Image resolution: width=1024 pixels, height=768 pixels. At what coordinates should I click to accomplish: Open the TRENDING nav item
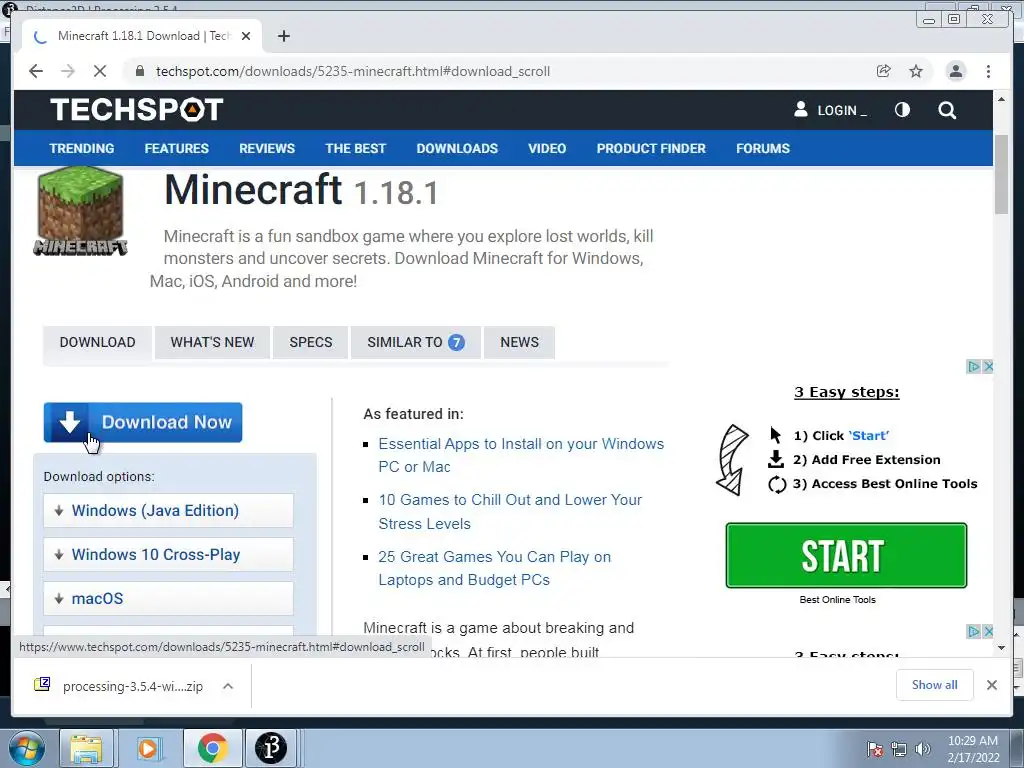point(82,148)
